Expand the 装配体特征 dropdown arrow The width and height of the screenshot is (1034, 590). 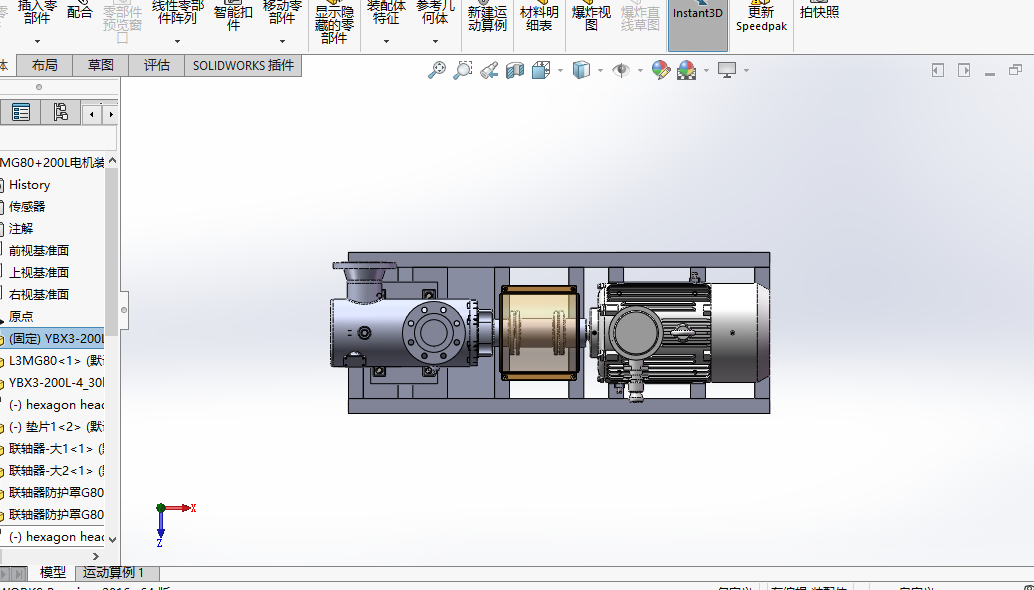point(386,42)
